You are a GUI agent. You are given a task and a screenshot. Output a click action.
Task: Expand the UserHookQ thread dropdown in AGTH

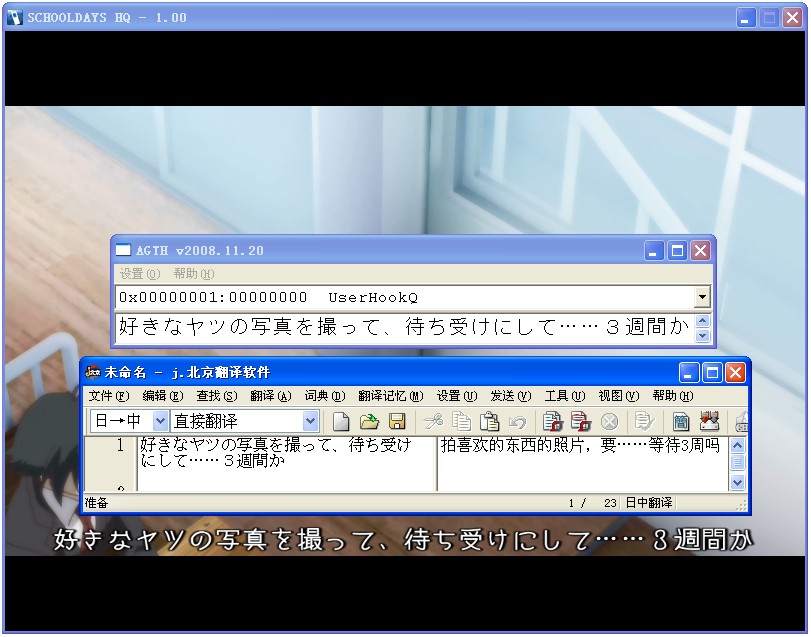point(702,297)
